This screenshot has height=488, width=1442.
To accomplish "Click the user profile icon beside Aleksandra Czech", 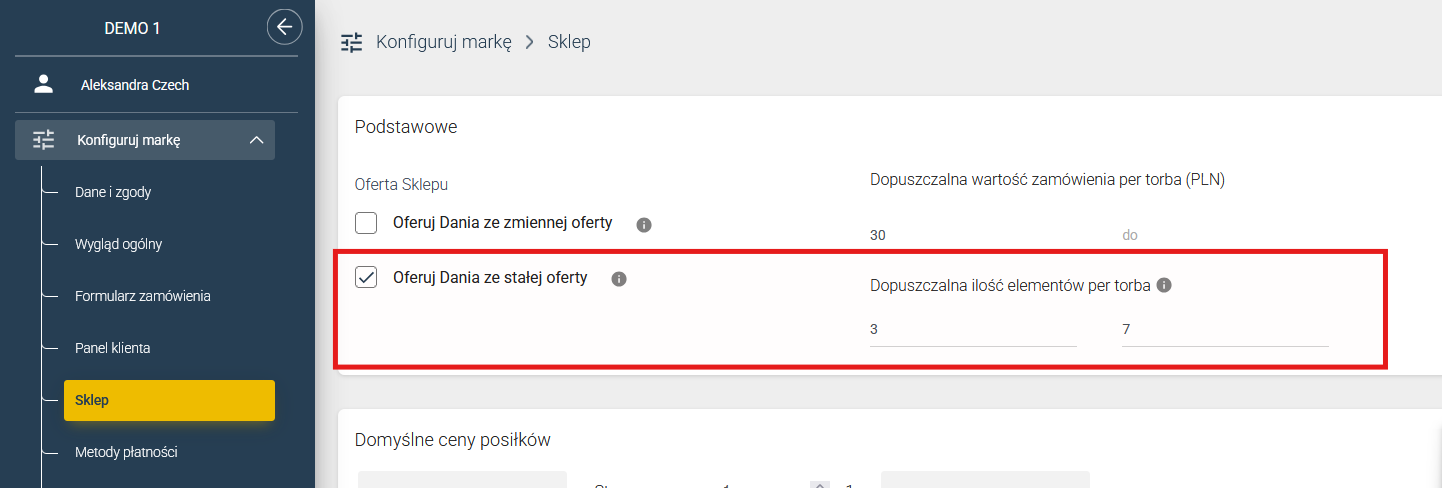I will point(43,85).
